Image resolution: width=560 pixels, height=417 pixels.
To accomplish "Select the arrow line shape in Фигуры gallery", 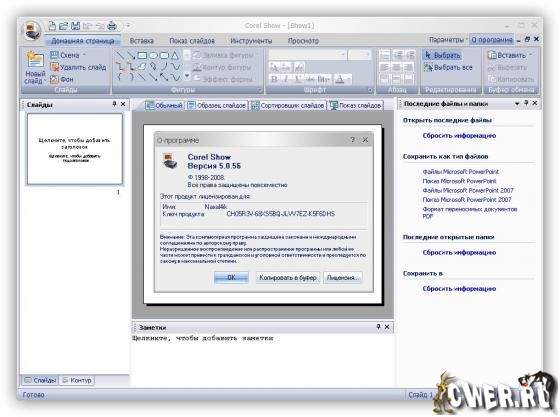I will coord(131,55).
